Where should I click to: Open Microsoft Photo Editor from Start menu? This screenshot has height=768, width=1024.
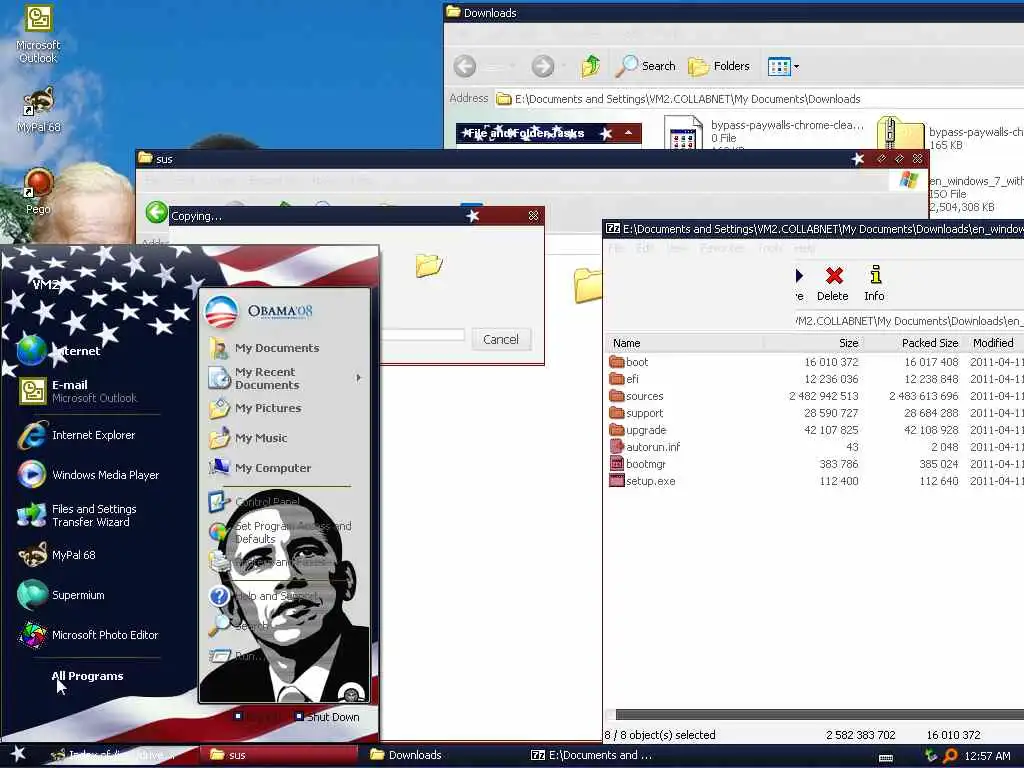tap(88, 635)
